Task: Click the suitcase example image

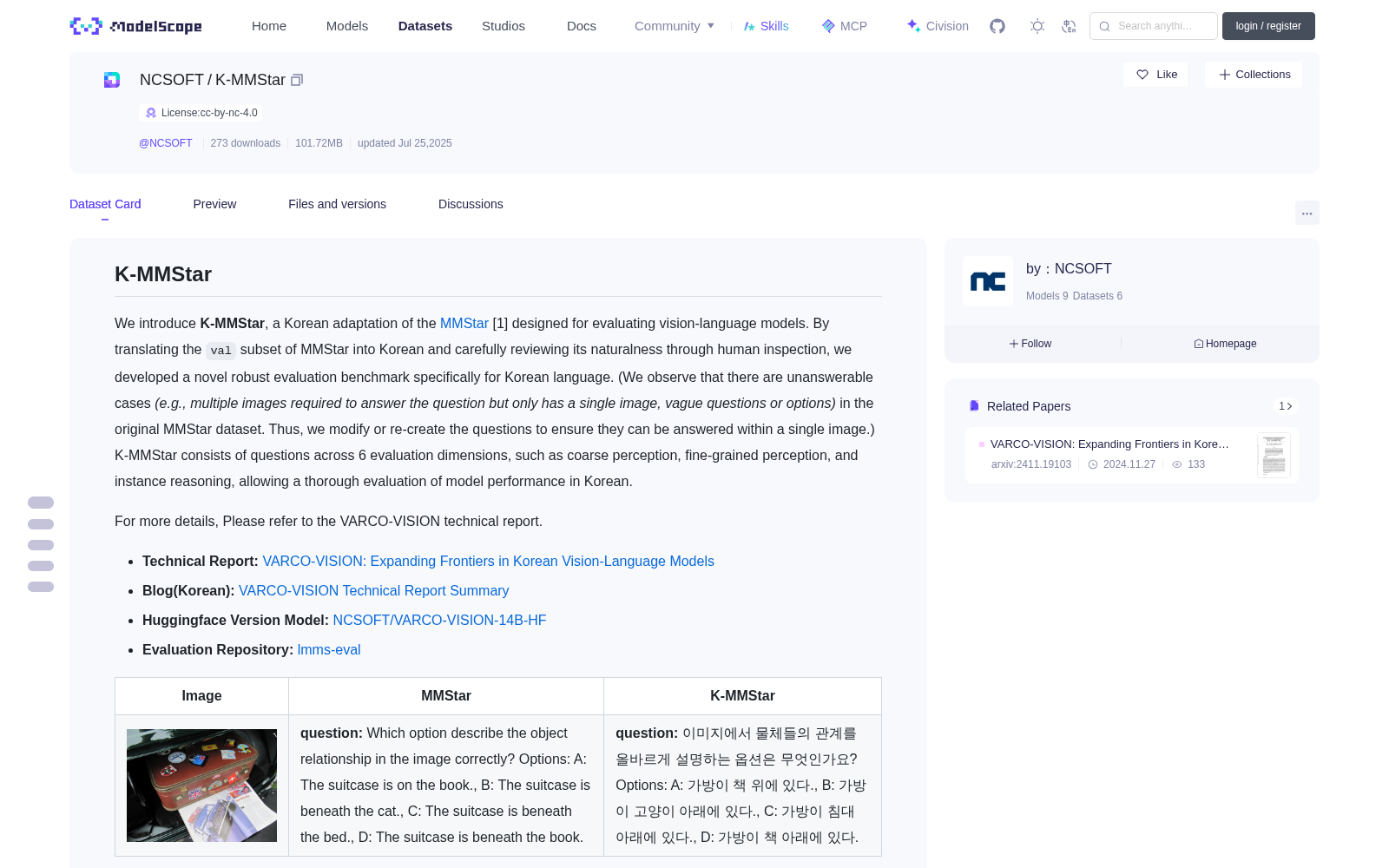Action: coord(201,786)
